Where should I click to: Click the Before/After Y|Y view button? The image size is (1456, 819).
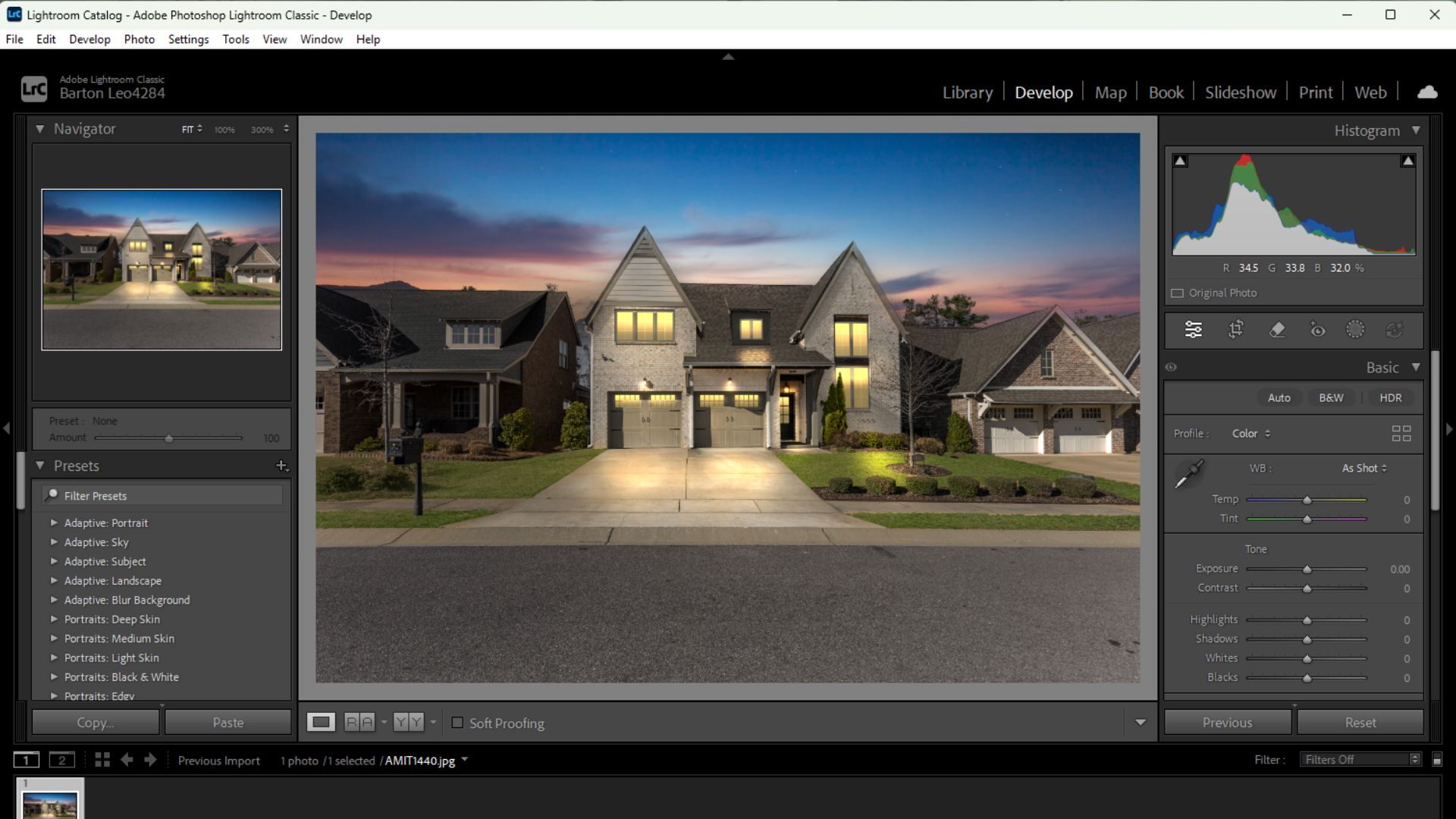(409, 723)
